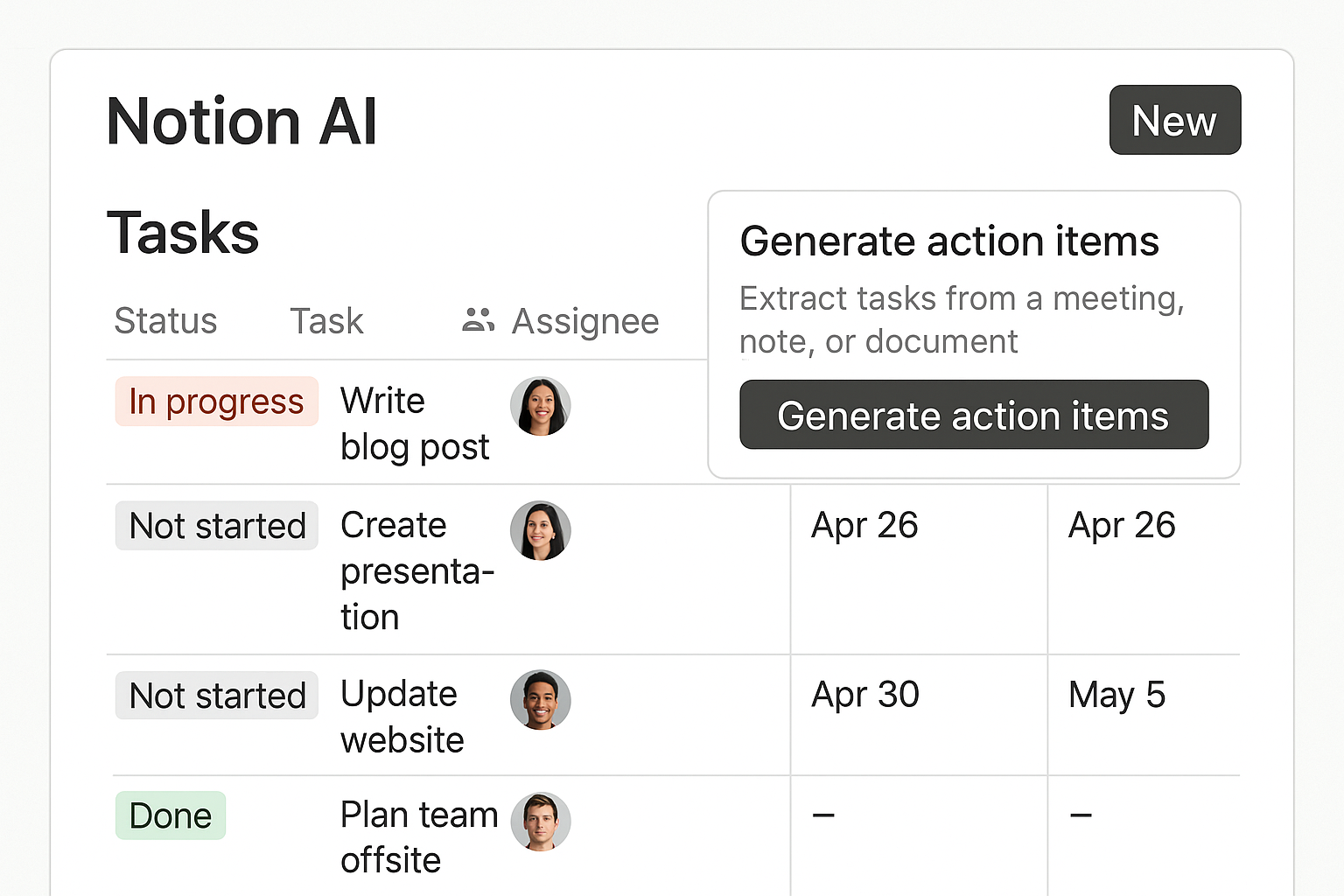Click the people icon beside Assignee header
The height and width of the screenshot is (896, 1344).
(477, 320)
